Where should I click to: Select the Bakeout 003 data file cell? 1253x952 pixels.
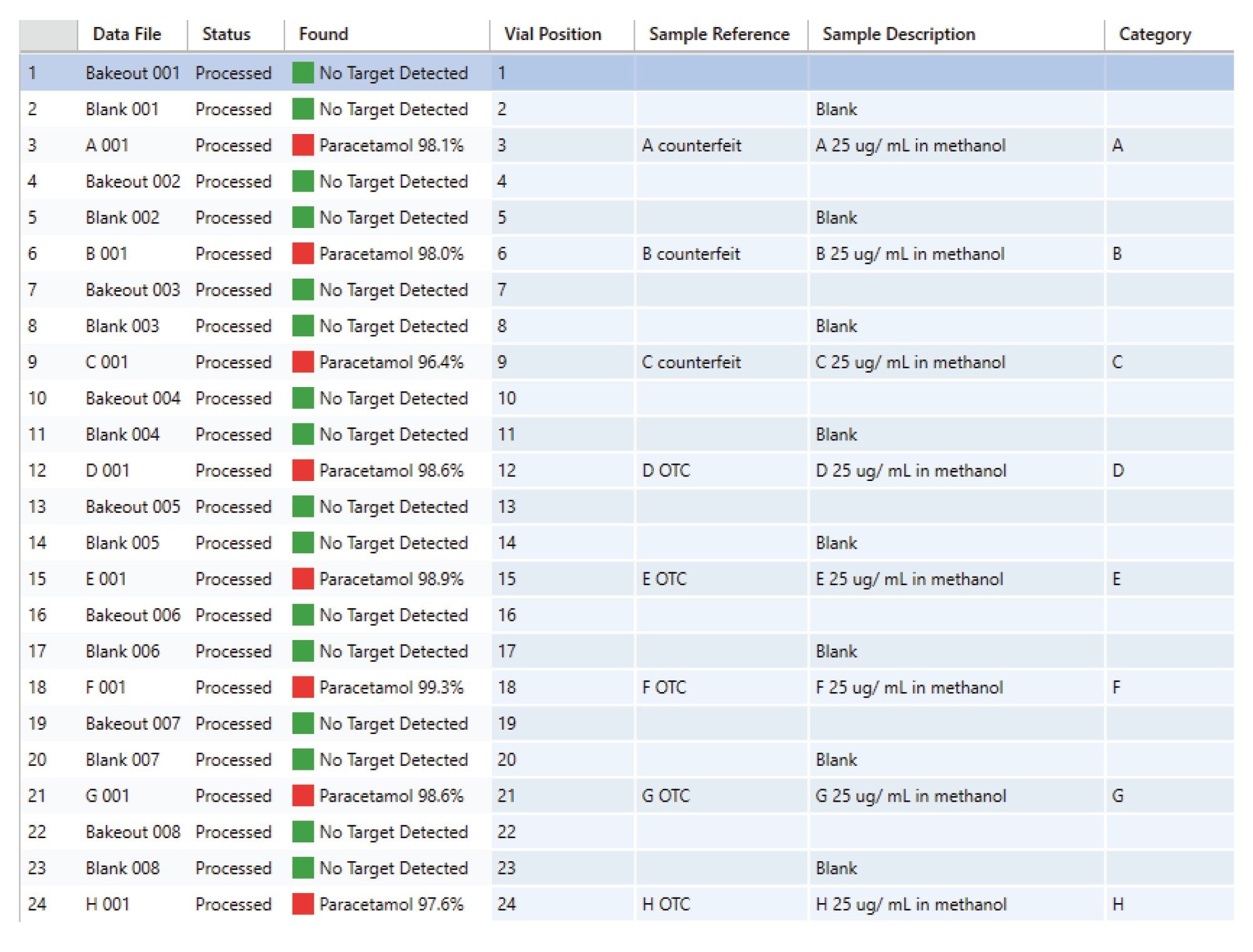[x=133, y=289]
